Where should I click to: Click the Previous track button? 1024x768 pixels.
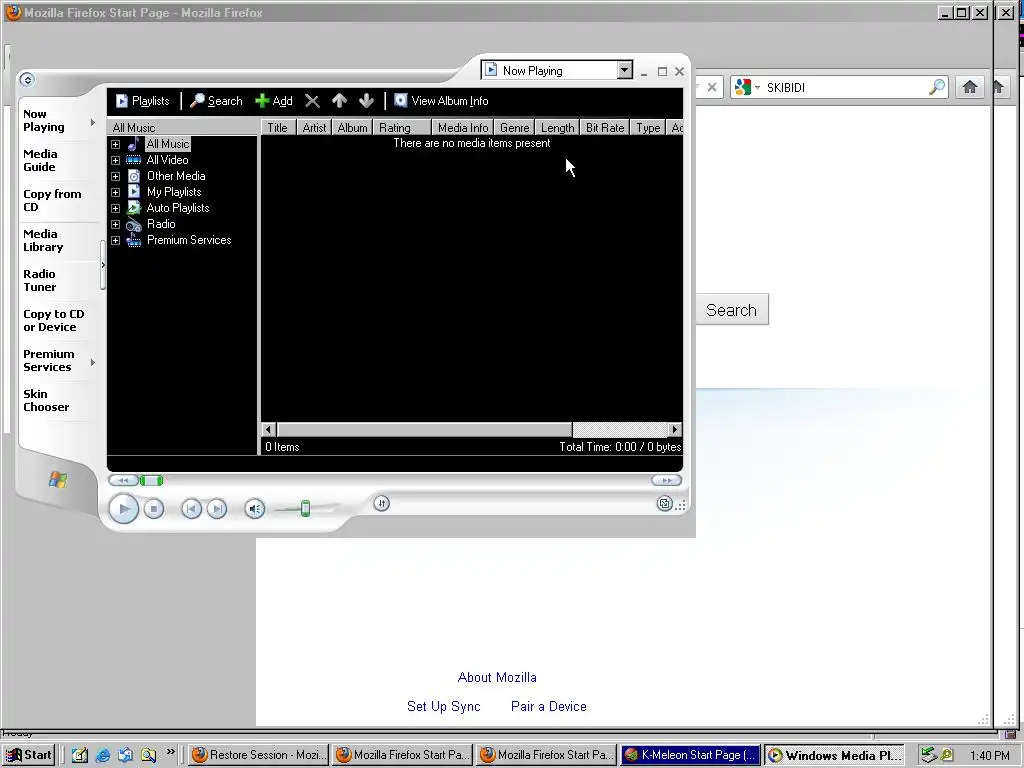point(191,509)
